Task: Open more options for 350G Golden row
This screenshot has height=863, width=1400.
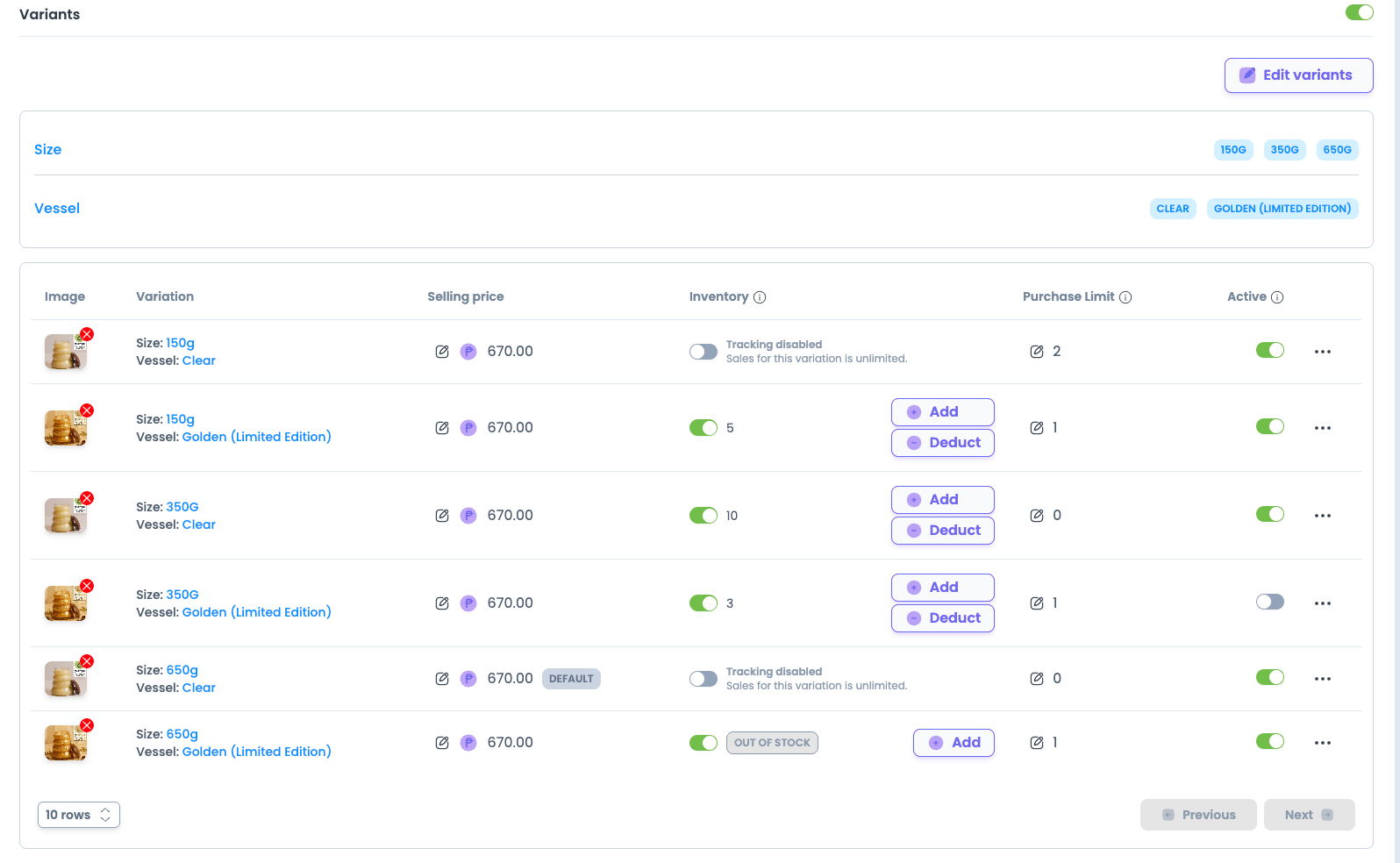Action: click(x=1323, y=603)
